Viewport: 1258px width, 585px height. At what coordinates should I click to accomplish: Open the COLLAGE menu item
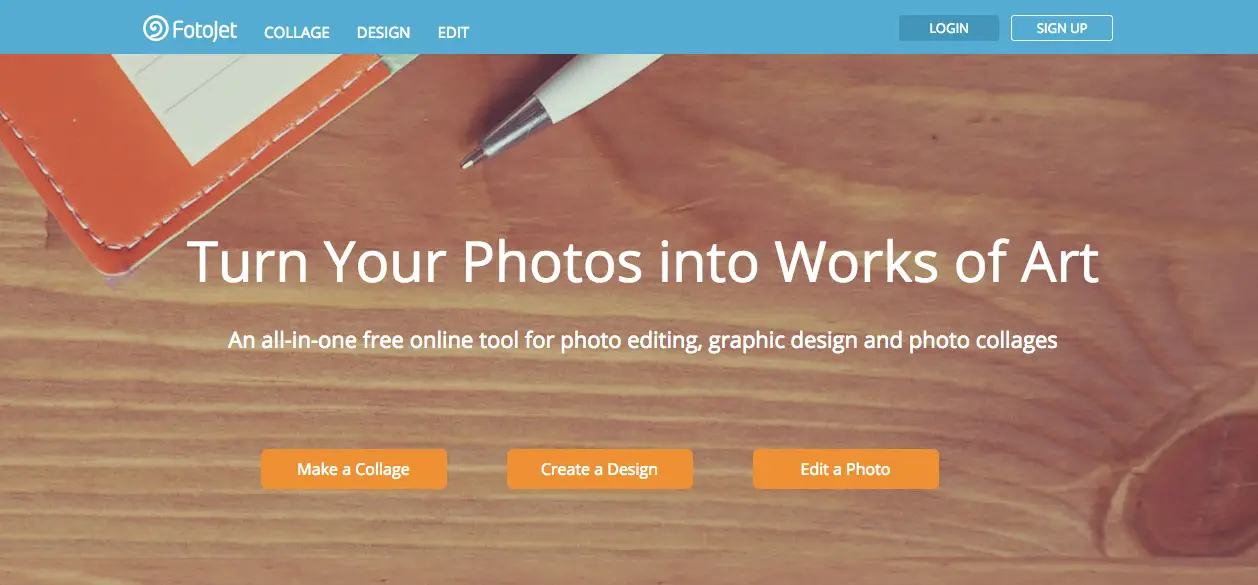297,32
